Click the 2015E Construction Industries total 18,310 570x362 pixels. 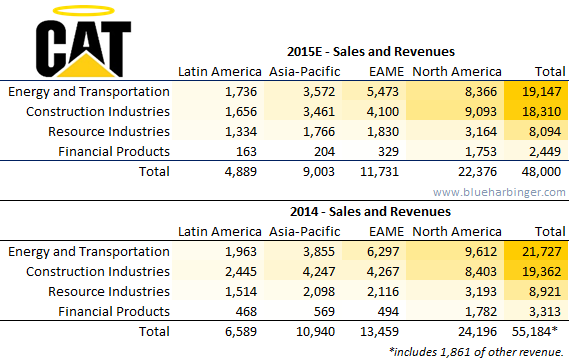(x=542, y=111)
